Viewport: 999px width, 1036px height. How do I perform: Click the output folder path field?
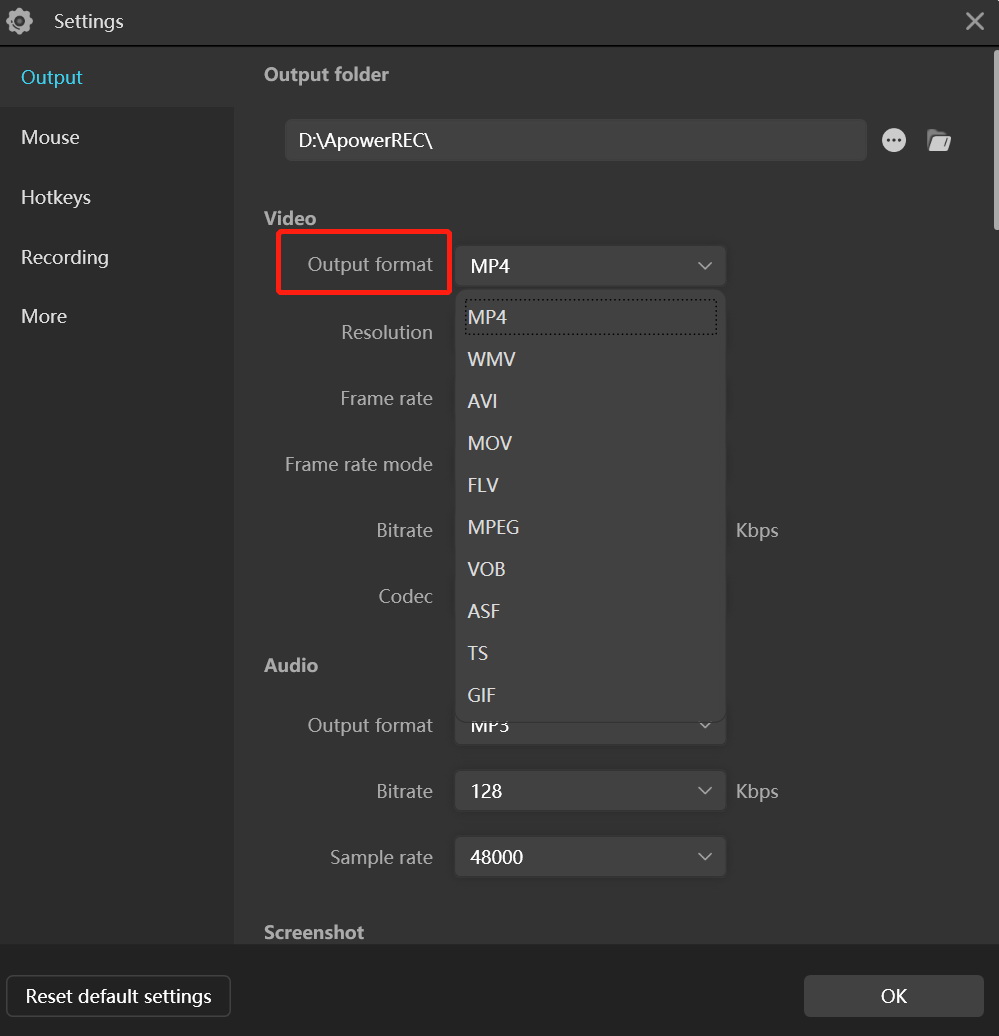click(575, 141)
